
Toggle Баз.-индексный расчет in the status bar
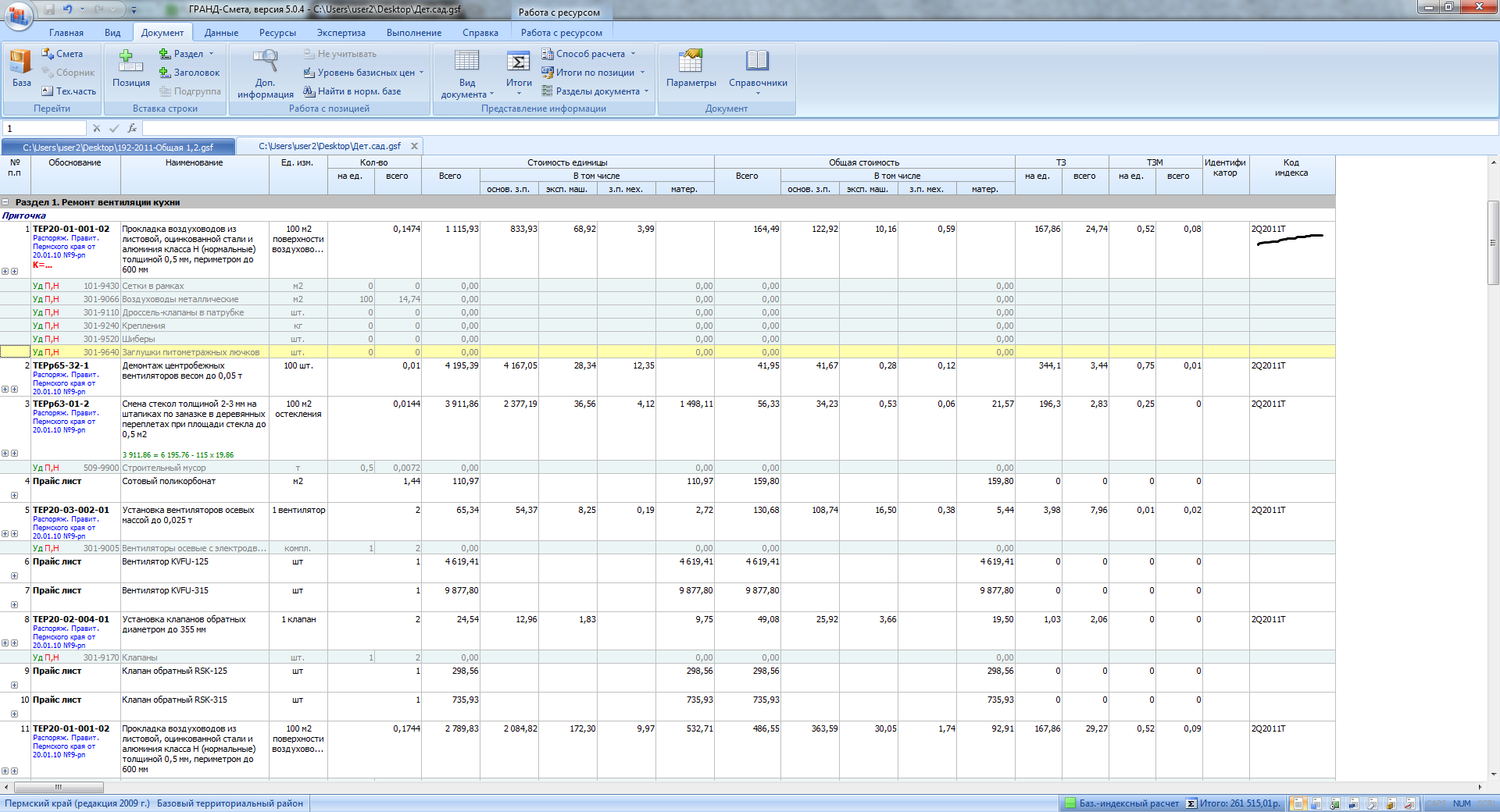(1121, 803)
